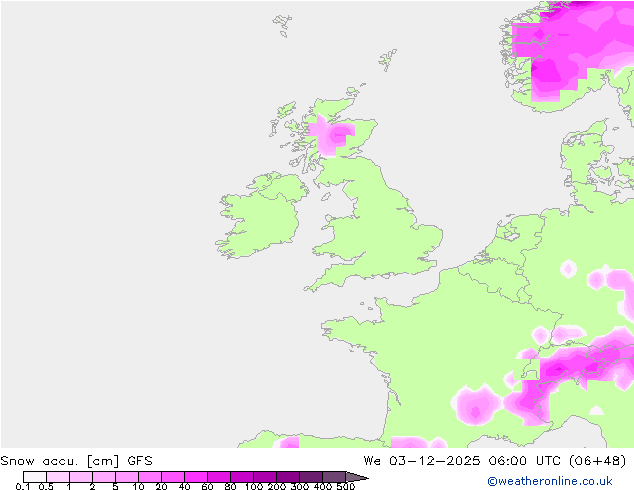Click the 0.1–0.5 cm legend swatch

click(x=35, y=477)
